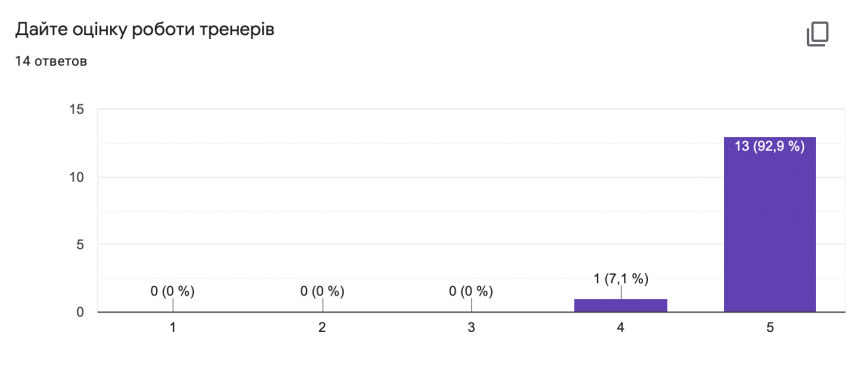
Task: Click the x-axis label 1
Action: 173,328
